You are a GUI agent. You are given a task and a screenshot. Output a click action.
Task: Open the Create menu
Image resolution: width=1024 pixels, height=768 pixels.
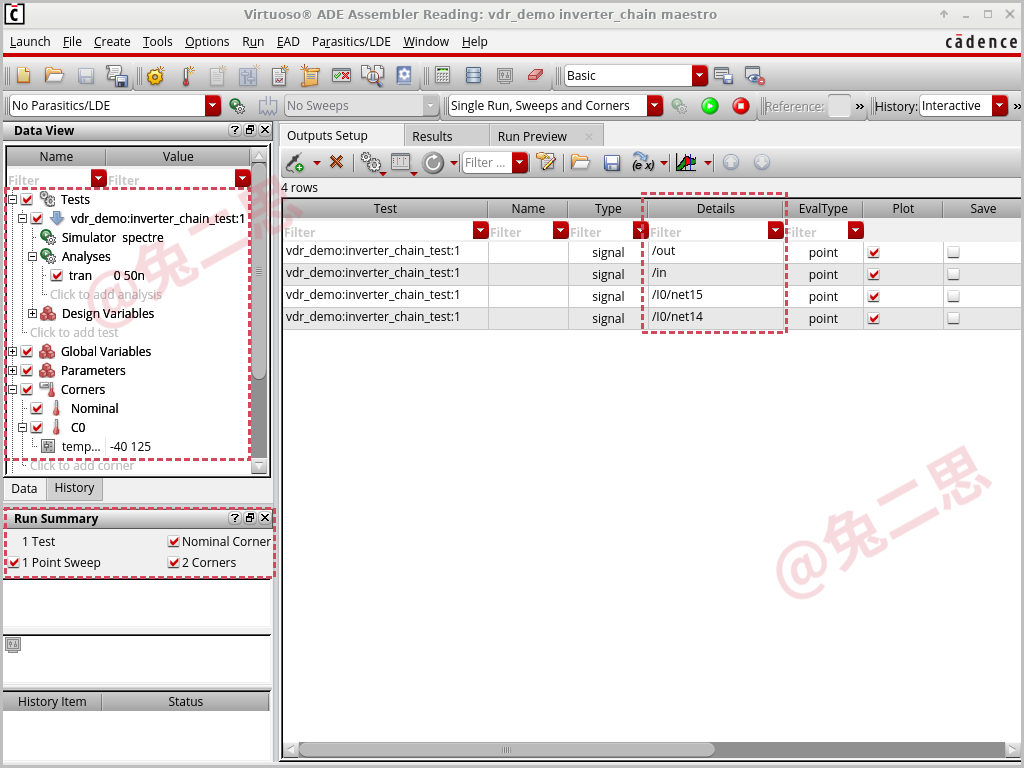tap(112, 42)
